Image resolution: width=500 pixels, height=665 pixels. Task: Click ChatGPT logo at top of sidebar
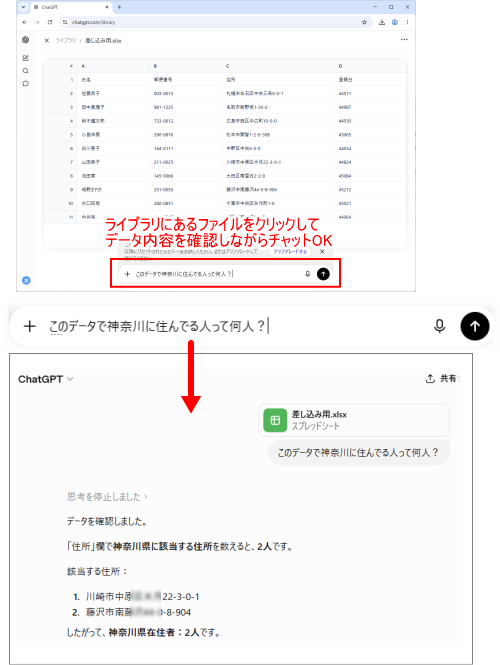click(x=25, y=40)
